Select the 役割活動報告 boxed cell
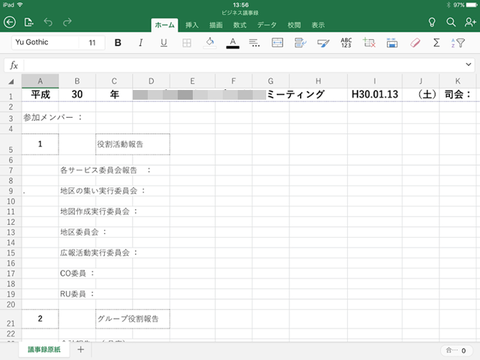 click(133, 144)
